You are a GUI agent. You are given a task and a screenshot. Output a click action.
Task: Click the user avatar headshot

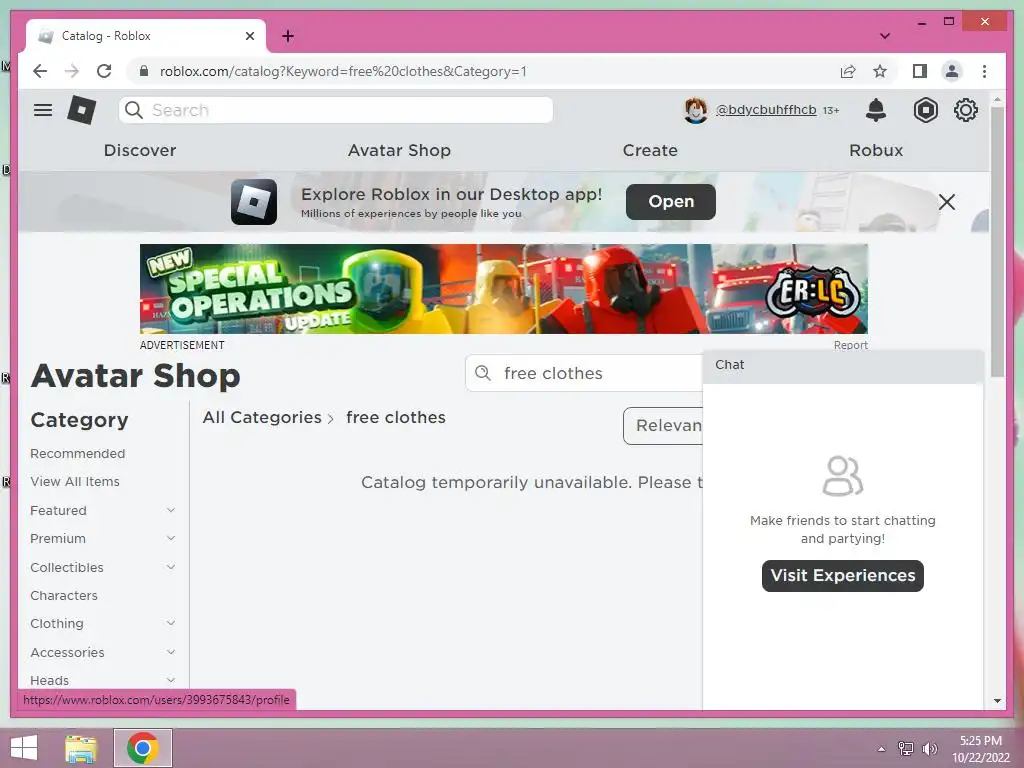696,110
